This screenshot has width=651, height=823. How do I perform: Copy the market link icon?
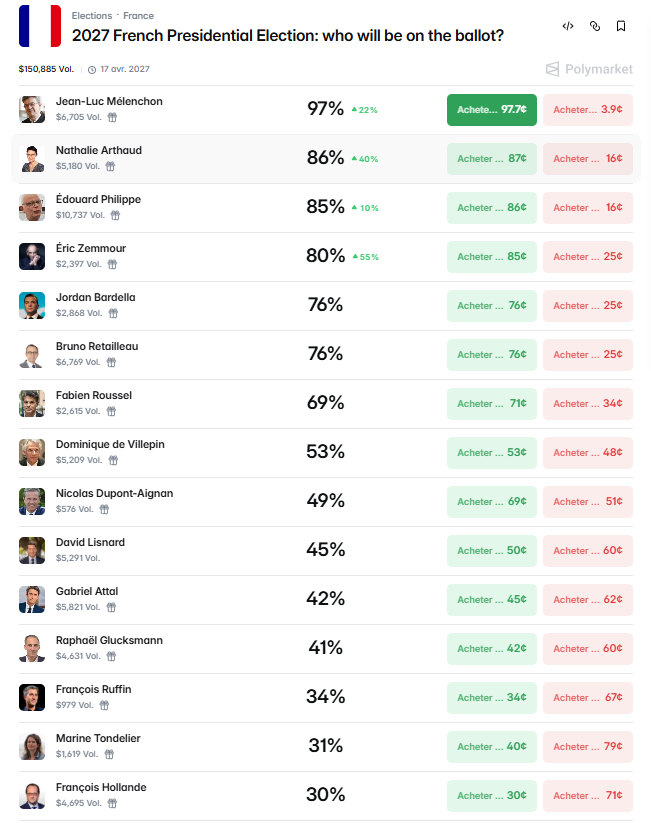click(595, 26)
